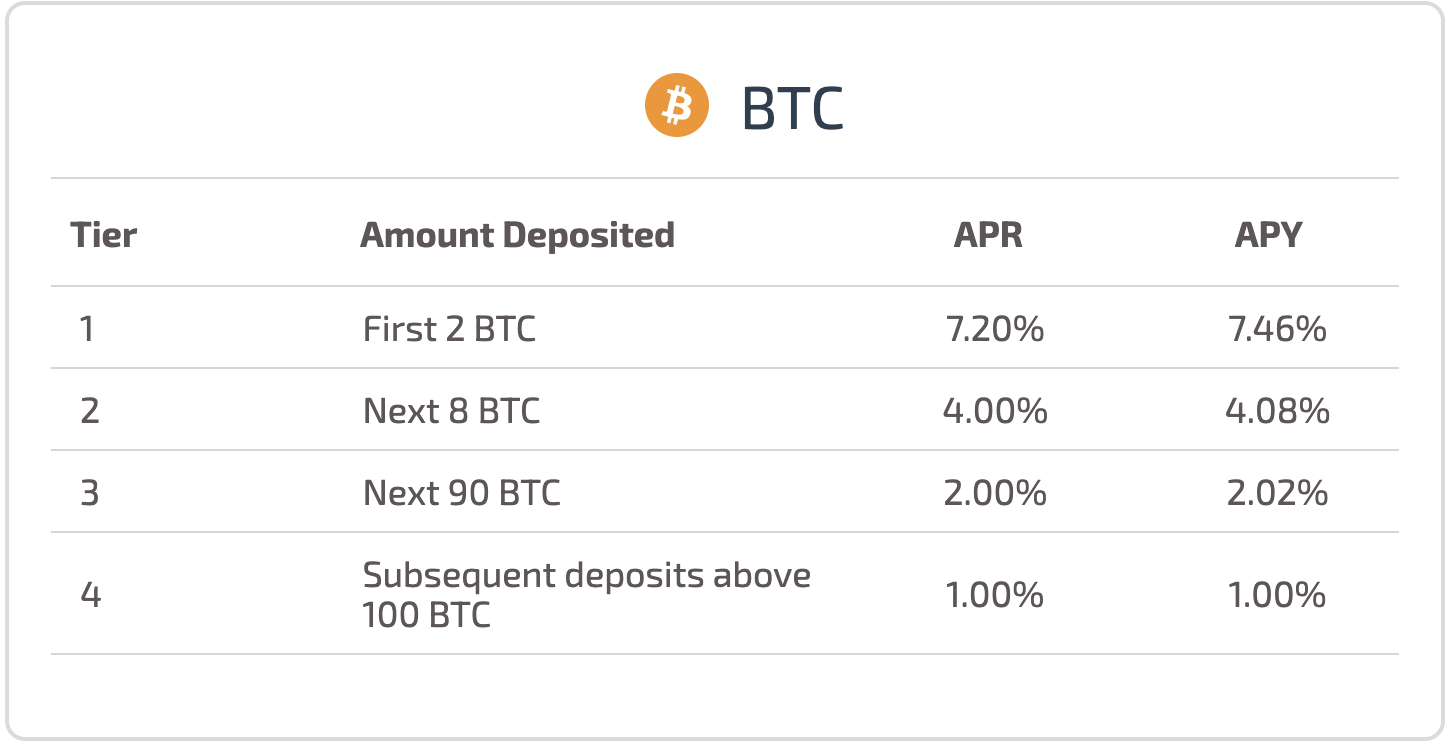The image size is (1449, 755).
Task: Click the Next 90 BTC cell
Action: tap(461, 493)
